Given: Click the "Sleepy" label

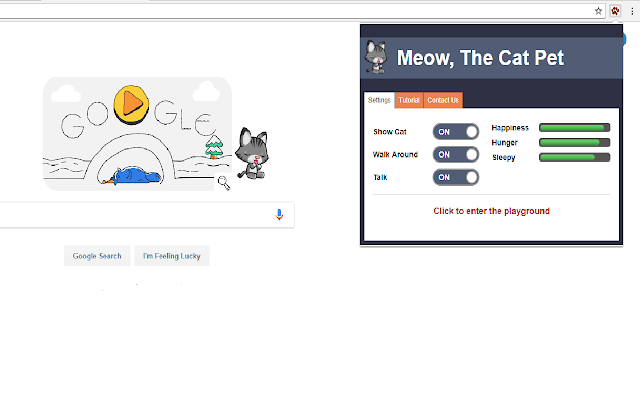Looking at the screenshot, I should click(504, 158).
